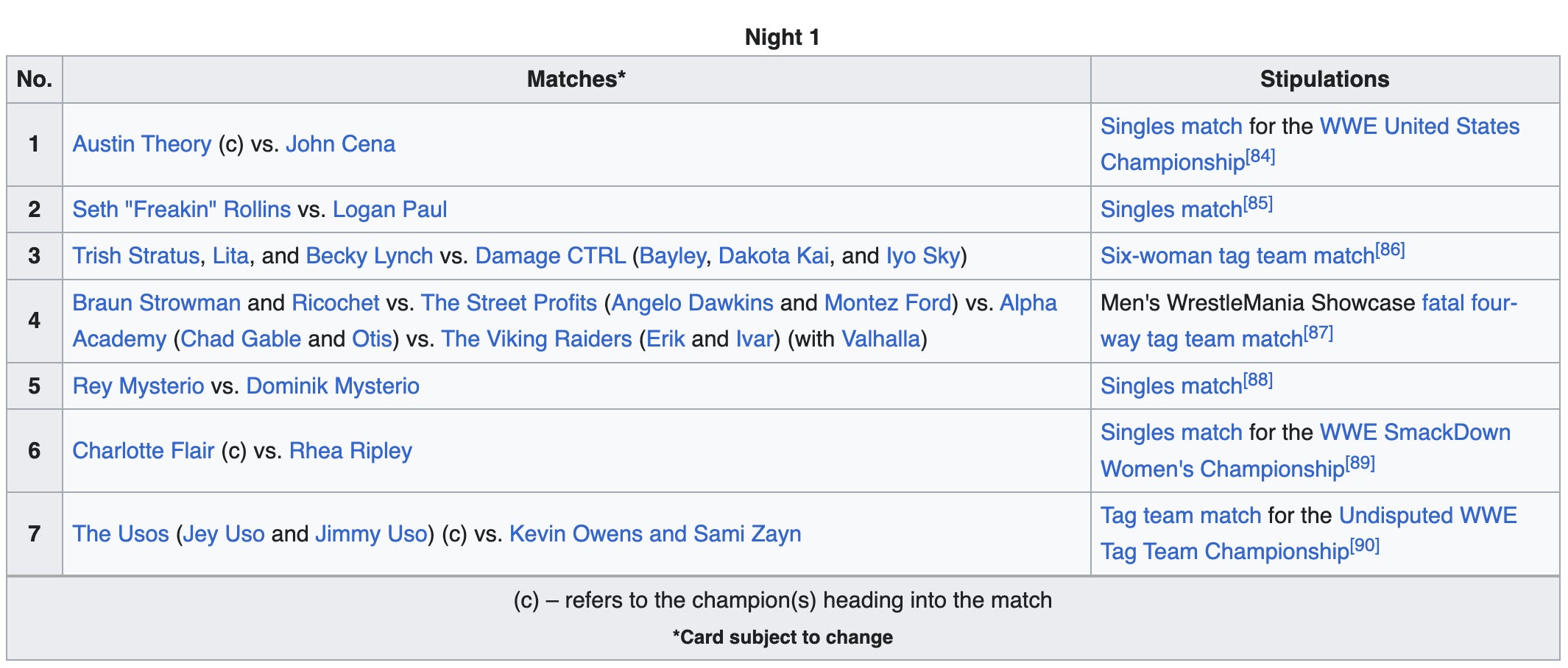The width and height of the screenshot is (1568, 668).
Task: Click the Becky Lynch link
Action: (369, 256)
